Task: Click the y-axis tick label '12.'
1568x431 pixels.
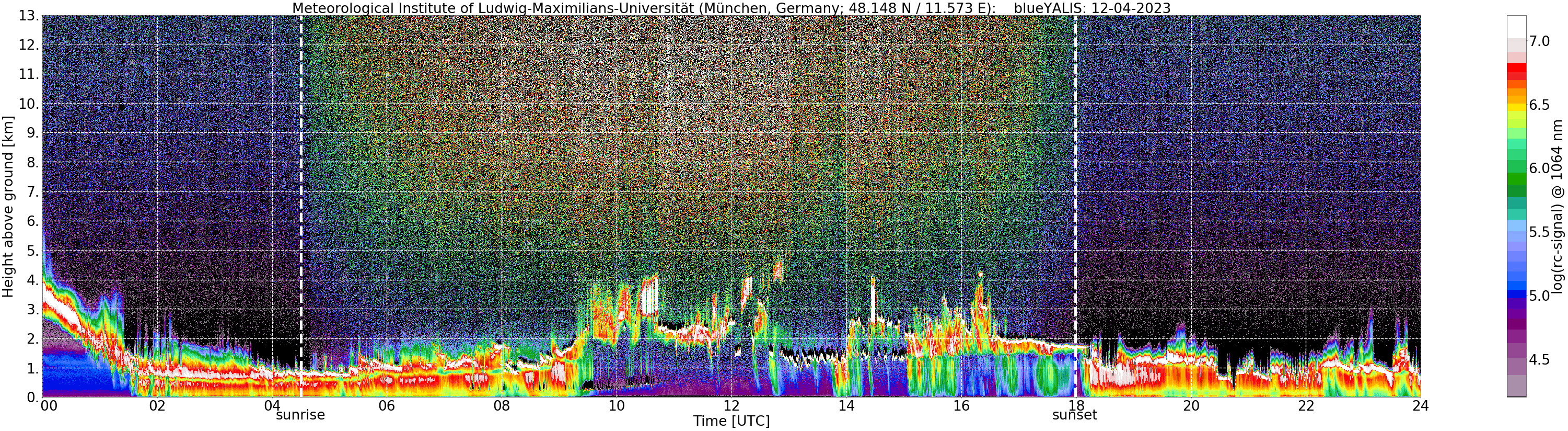Action: pyautogui.click(x=29, y=45)
